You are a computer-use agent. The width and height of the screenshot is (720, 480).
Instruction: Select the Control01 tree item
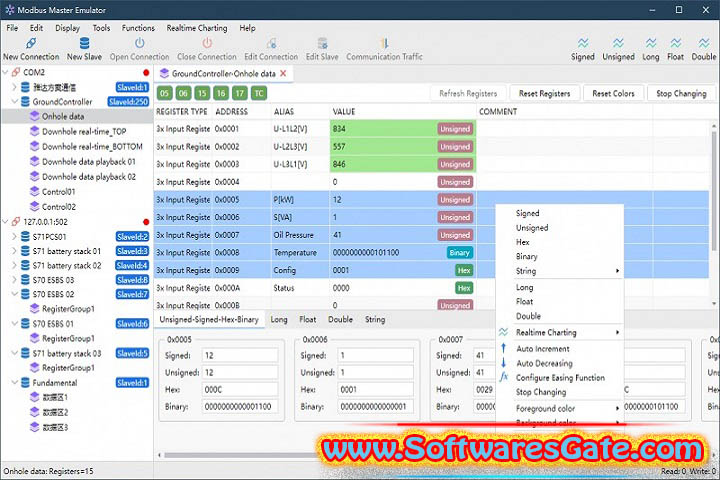(59, 192)
